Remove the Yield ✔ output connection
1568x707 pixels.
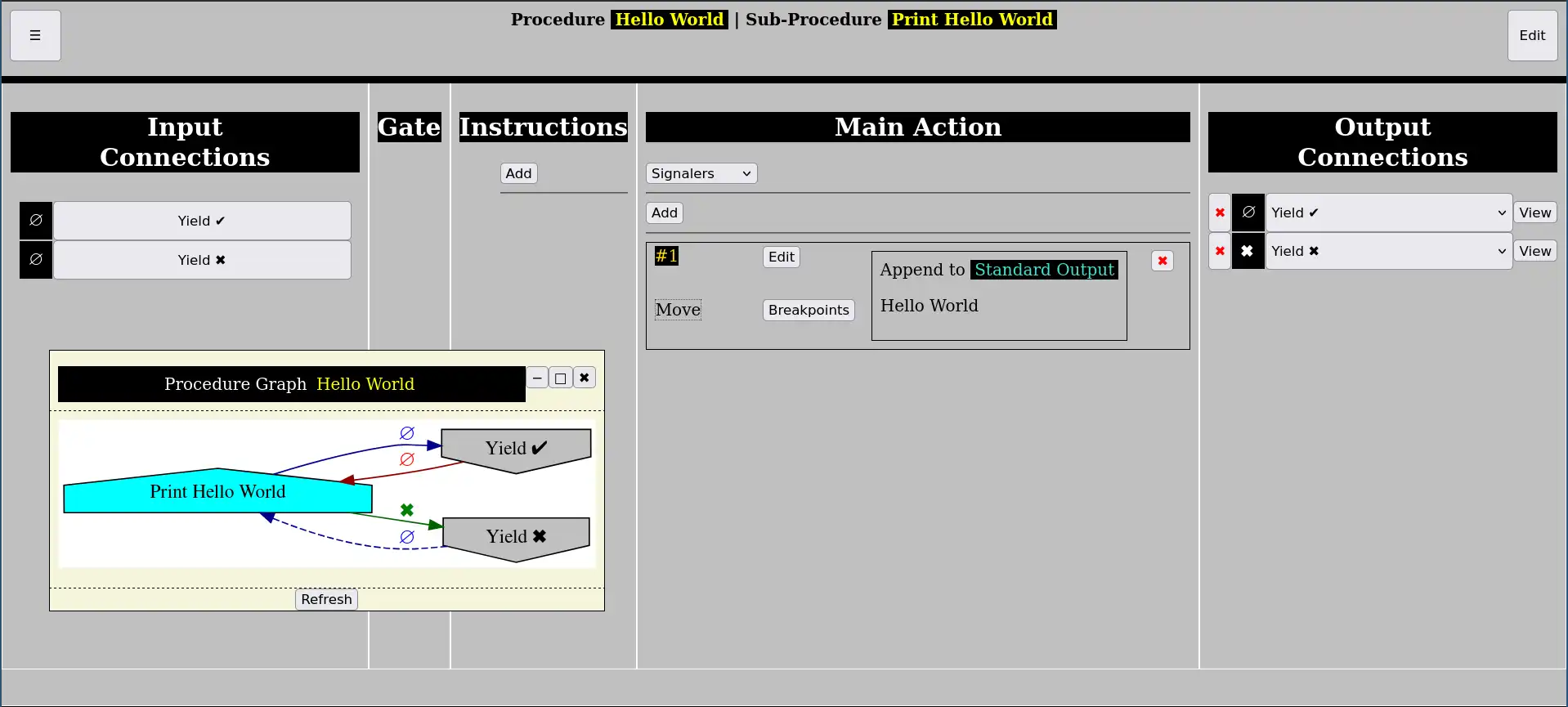1219,213
